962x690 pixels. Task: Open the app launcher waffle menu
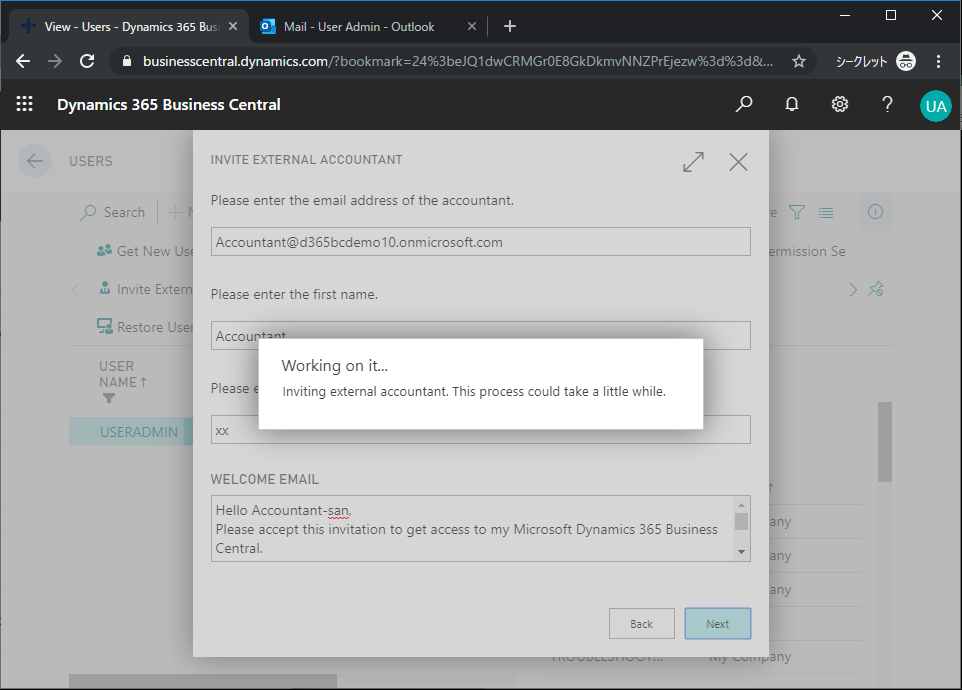(x=25, y=104)
